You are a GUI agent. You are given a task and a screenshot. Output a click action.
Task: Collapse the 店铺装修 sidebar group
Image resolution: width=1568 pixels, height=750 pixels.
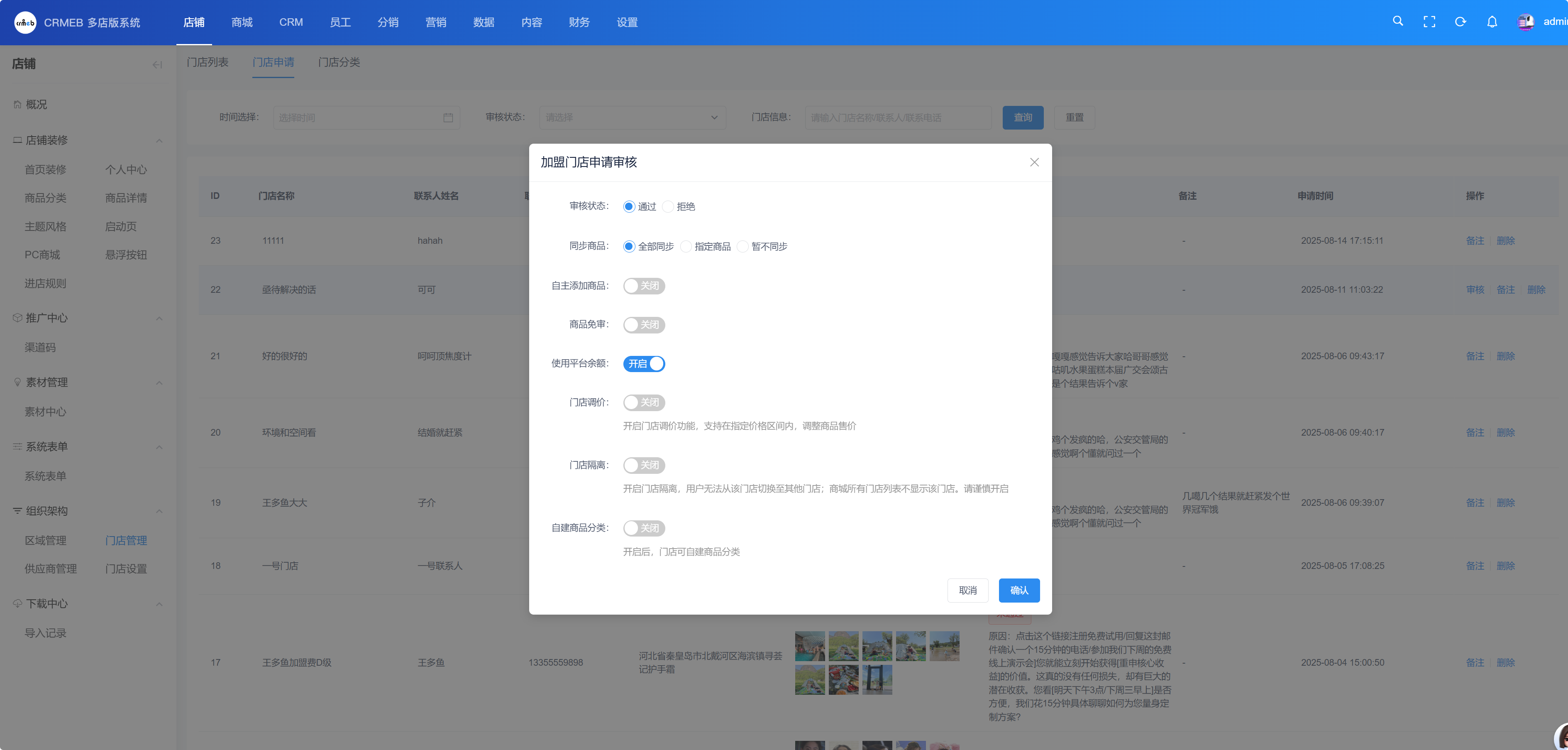159,141
